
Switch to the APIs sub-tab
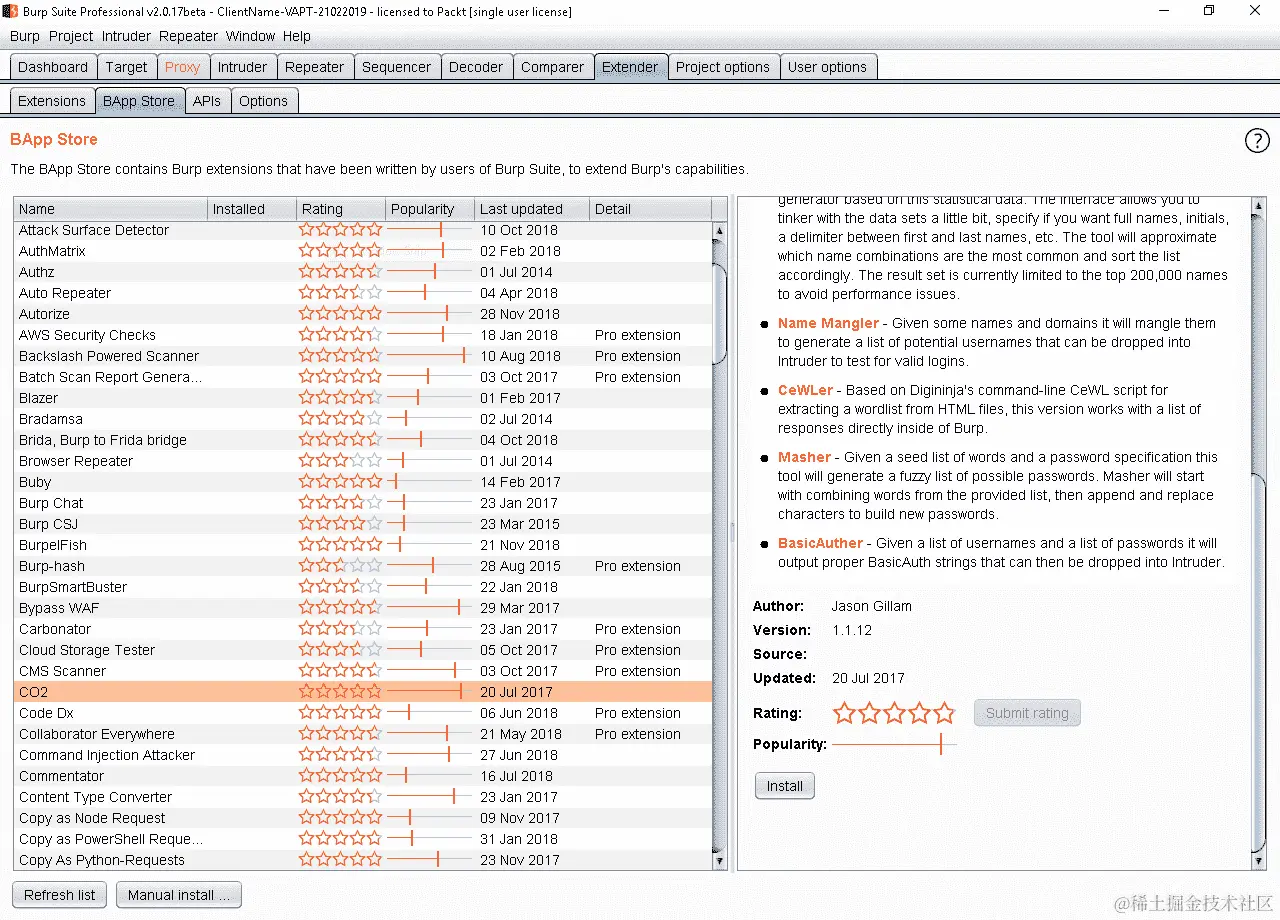click(x=207, y=101)
